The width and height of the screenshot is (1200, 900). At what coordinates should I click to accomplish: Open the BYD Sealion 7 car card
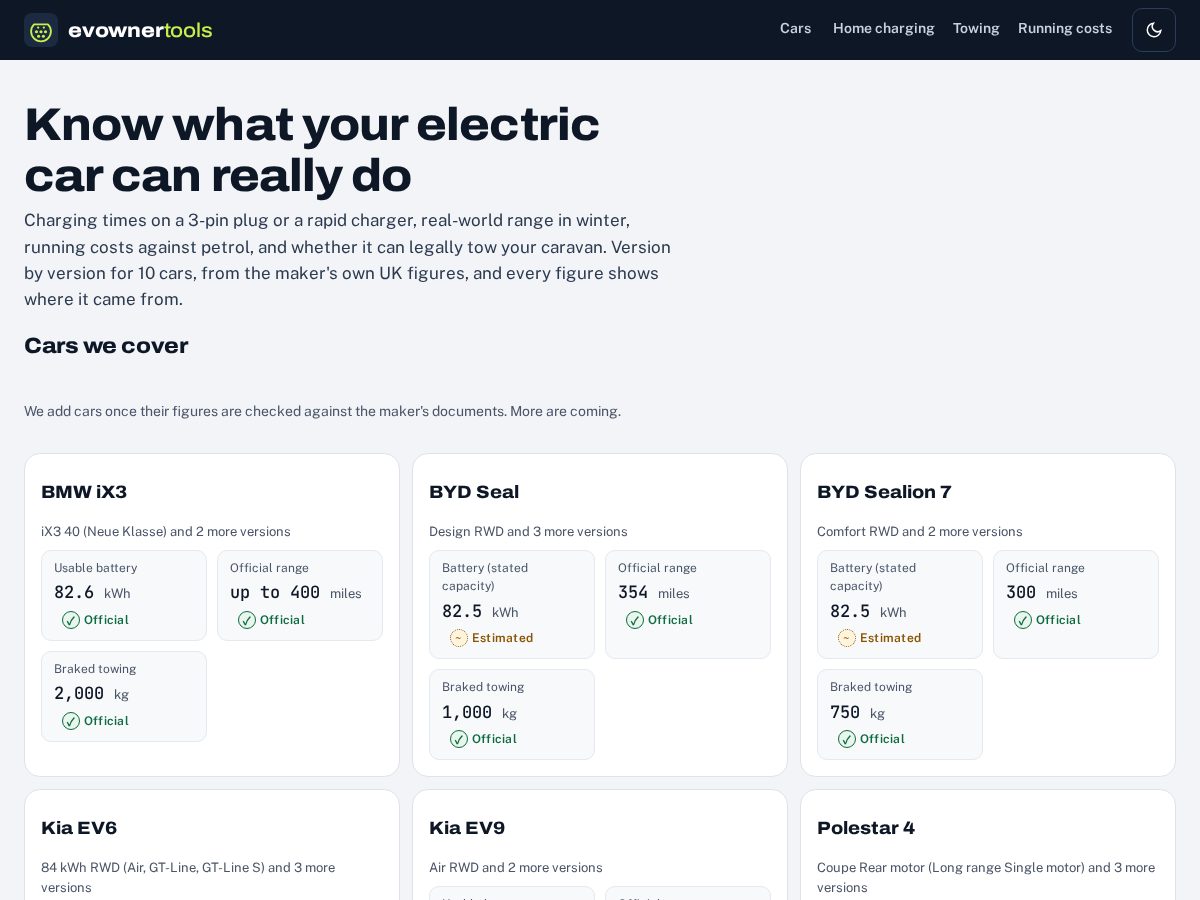(x=988, y=615)
